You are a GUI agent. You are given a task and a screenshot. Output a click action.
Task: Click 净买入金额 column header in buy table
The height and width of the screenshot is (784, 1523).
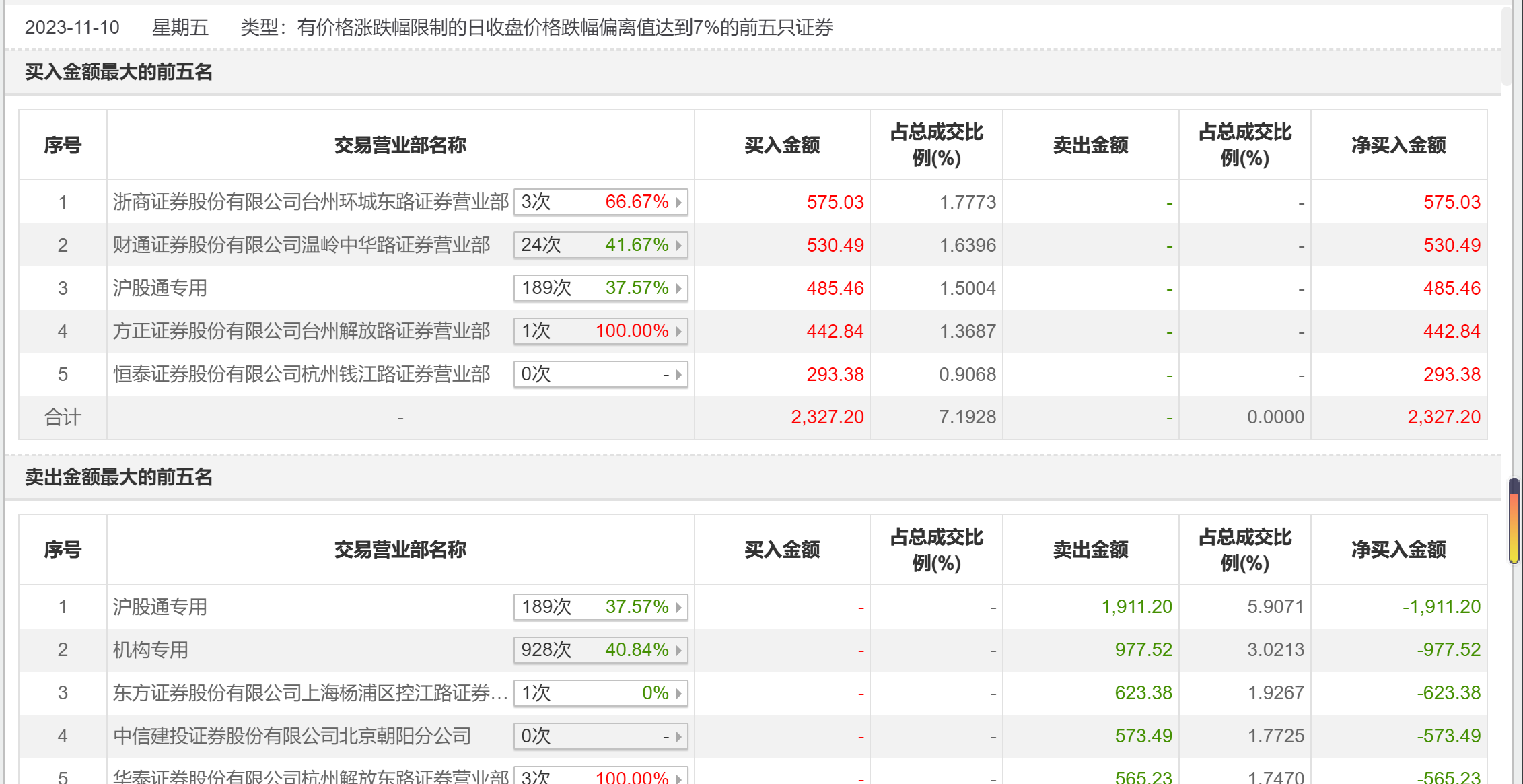click(x=1398, y=145)
